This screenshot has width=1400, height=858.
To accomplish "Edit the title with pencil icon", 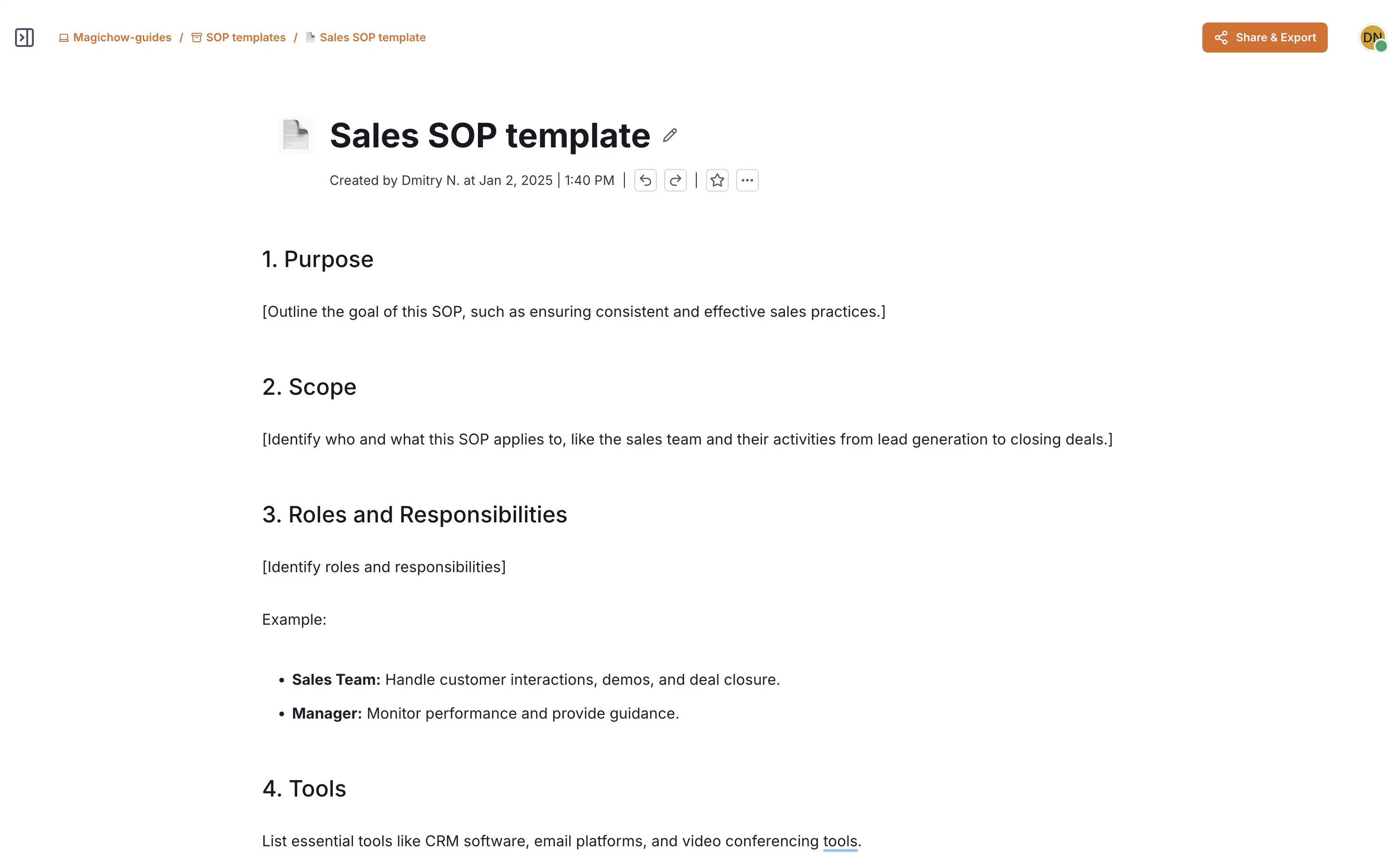I will coord(670,135).
